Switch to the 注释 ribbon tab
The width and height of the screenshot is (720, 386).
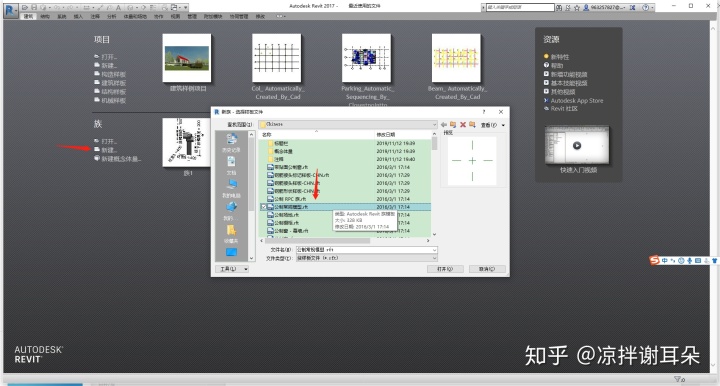pyautogui.click(x=95, y=17)
